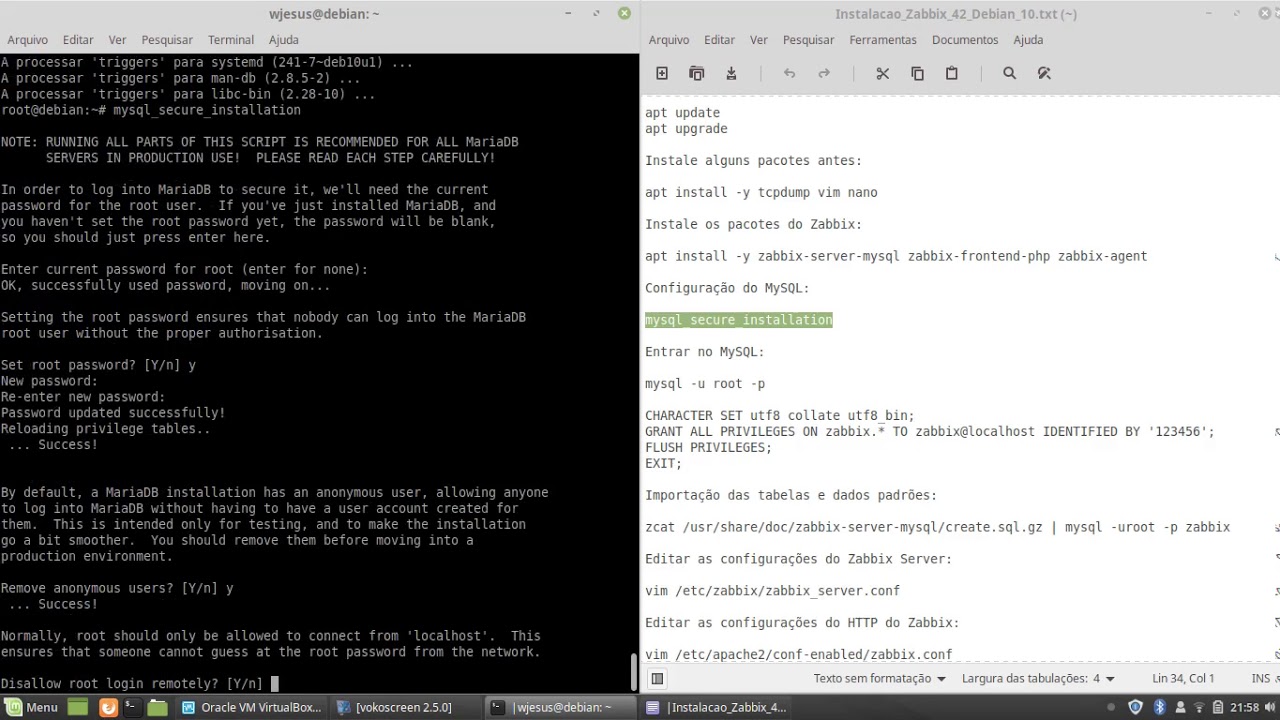Open the Pesquisar menu in the terminal window

point(167,40)
